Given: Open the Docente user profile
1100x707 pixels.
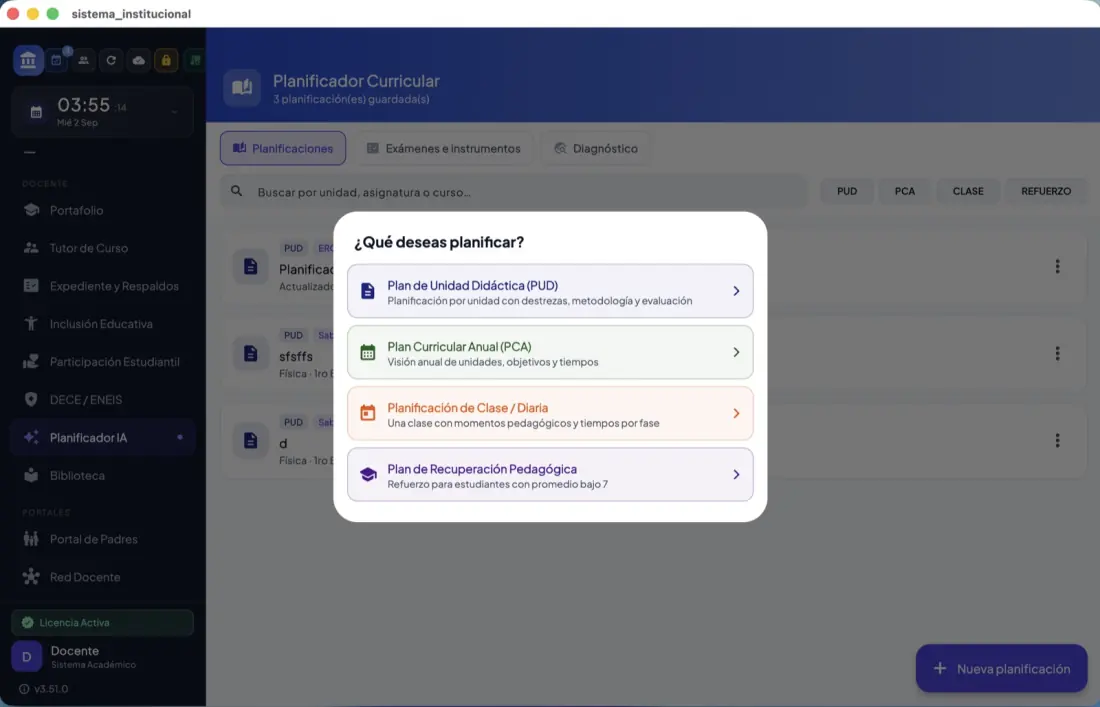Looking at the screenshot, I should [102, 656].
